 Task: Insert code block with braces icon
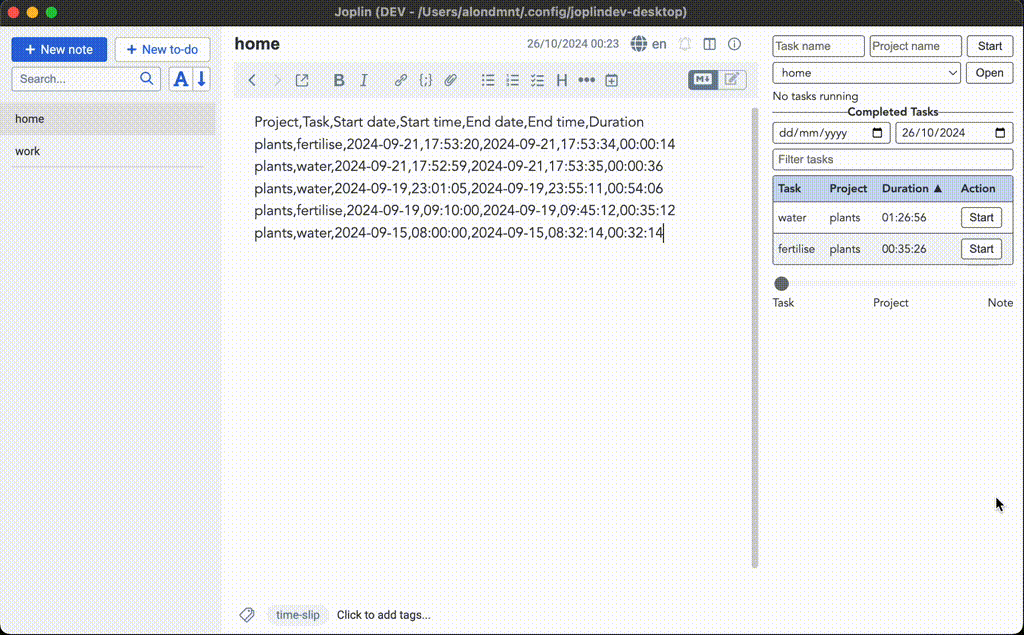tap(425, 80)
